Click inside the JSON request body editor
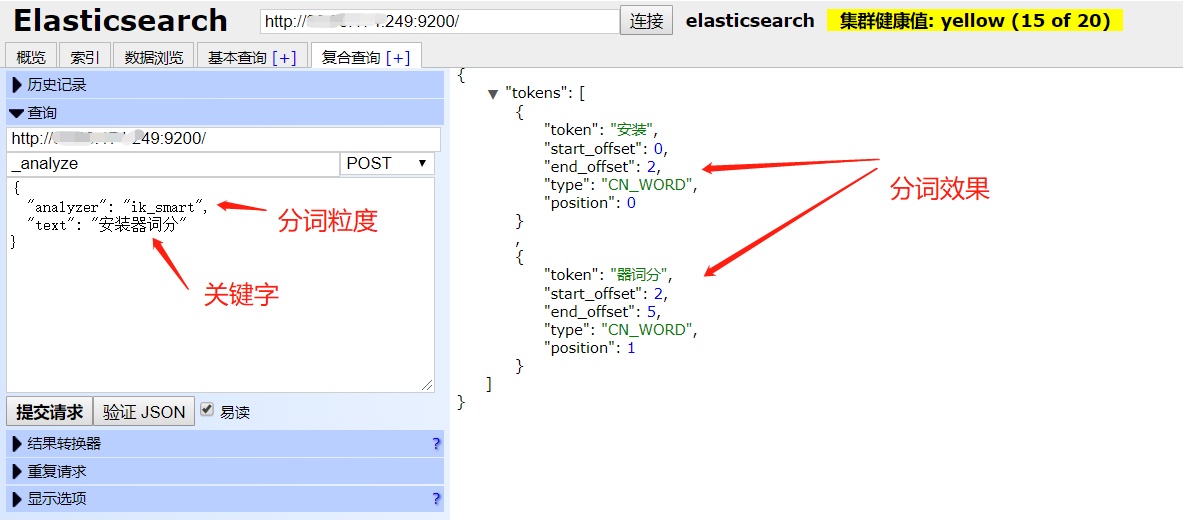This screenshot has width=1183, height=522. click(220, 285)
